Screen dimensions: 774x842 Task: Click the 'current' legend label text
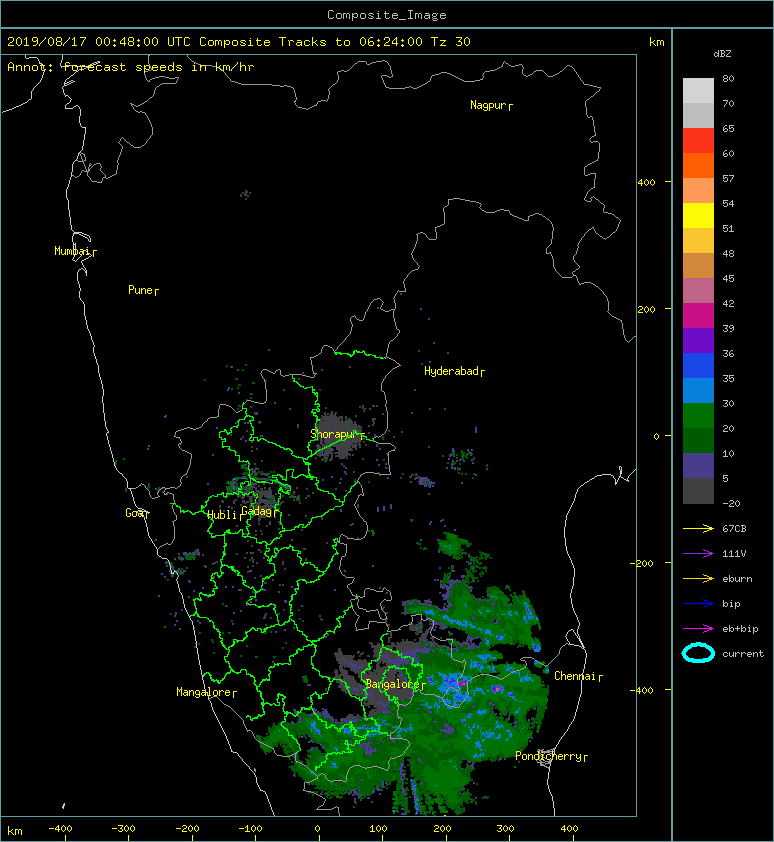pyautogui.click(x=743, y=654)
